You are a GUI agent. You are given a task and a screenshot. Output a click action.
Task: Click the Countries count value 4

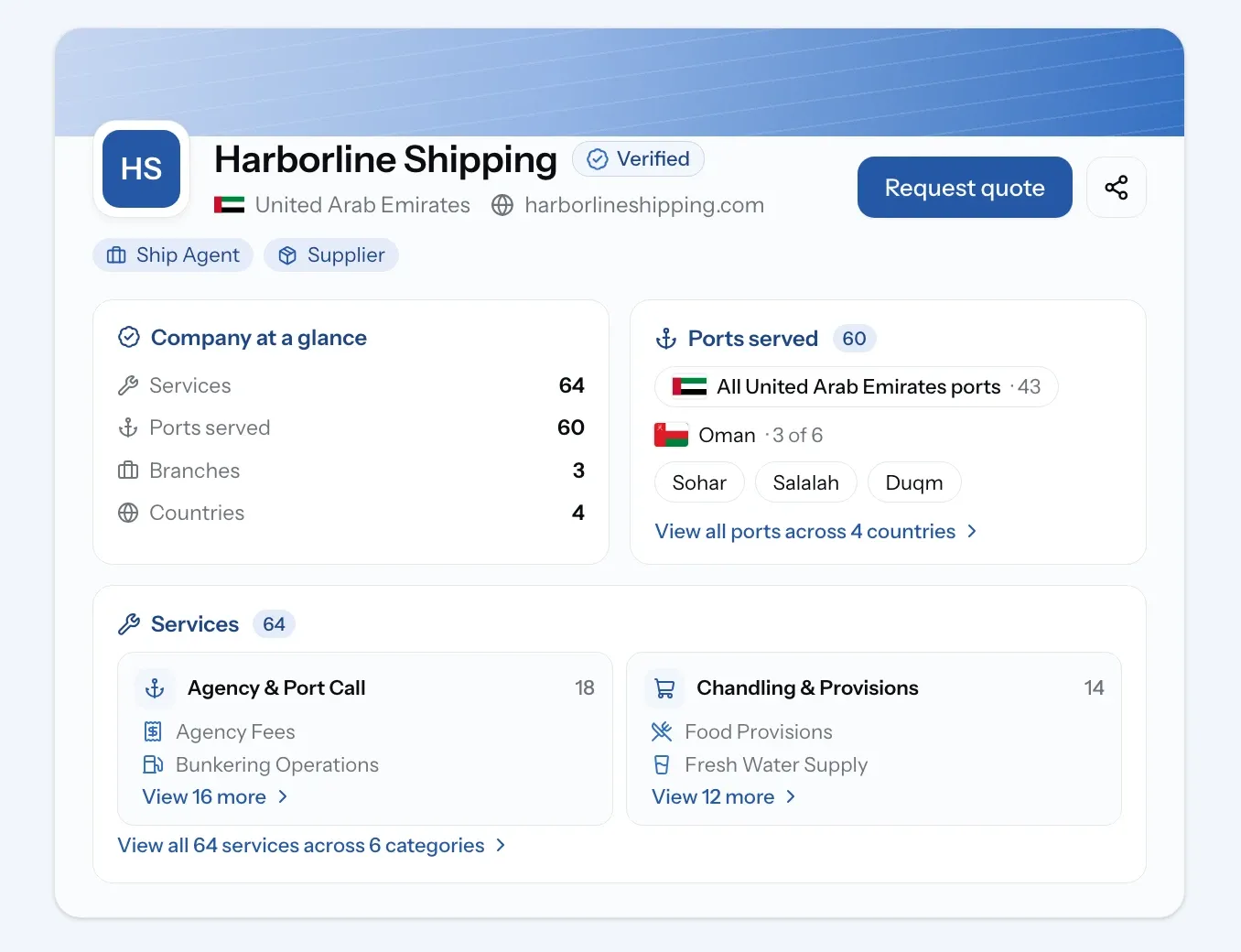pyautogui.click(x=578, y=513)
